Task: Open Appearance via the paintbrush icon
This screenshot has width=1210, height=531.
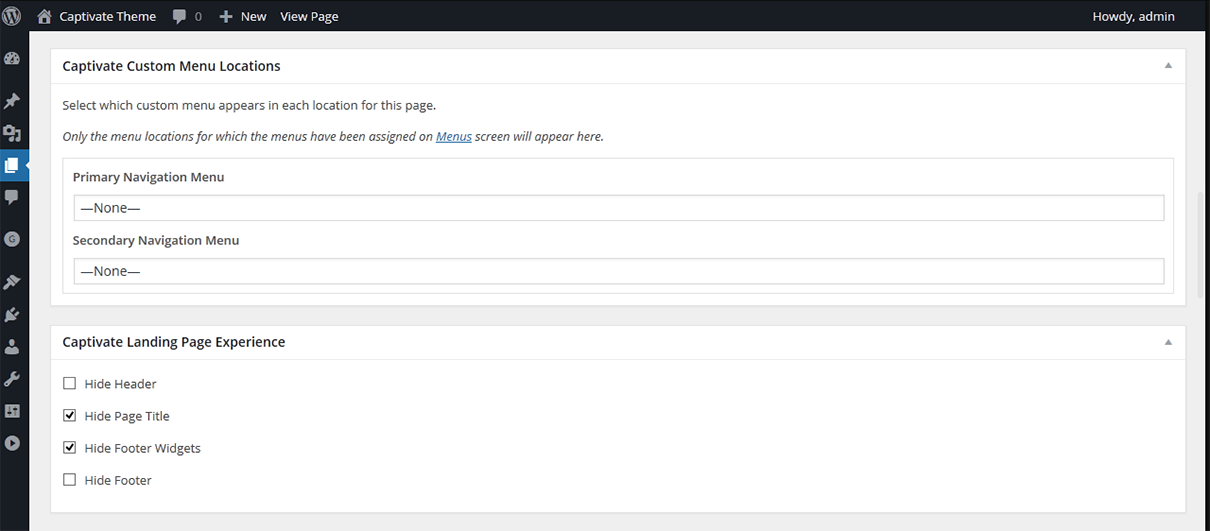Action: [12, 283]
